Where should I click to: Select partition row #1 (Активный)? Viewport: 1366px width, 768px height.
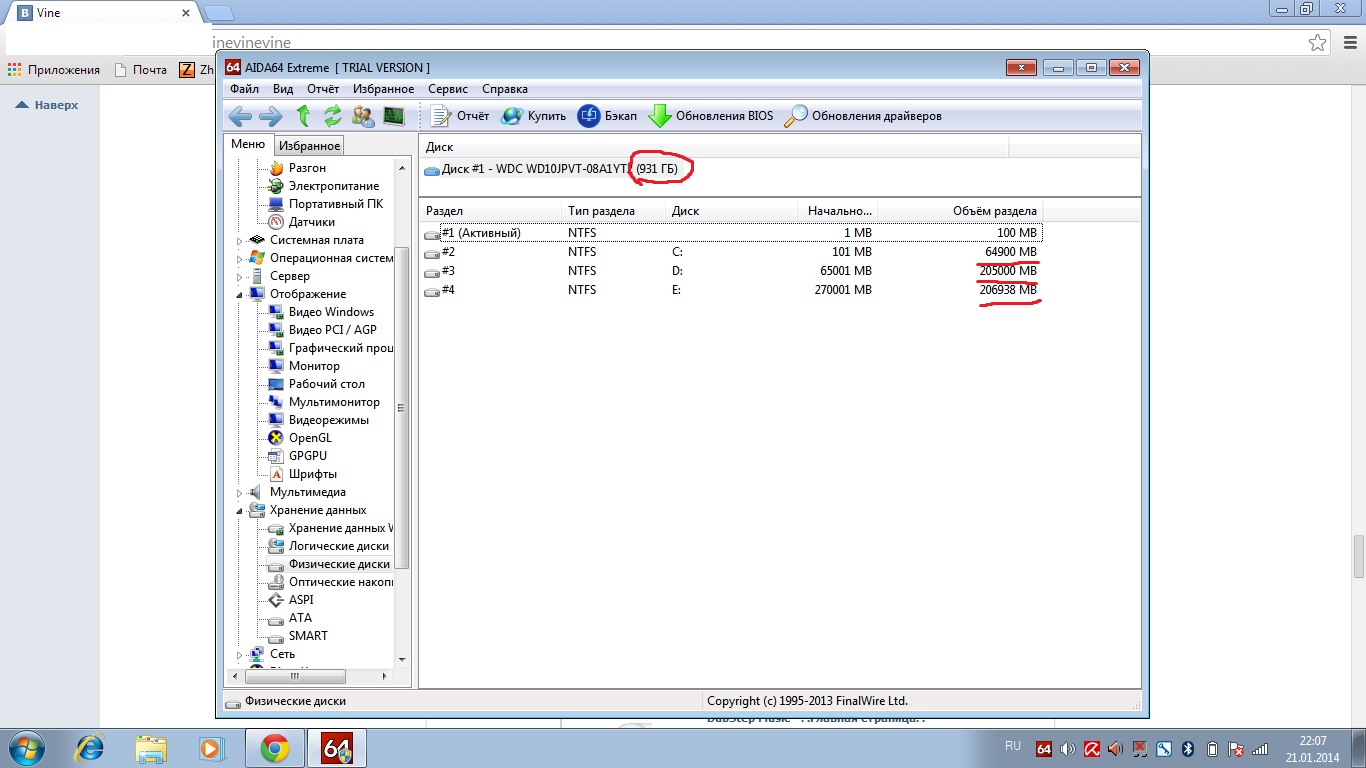click(x=733, y=233)
